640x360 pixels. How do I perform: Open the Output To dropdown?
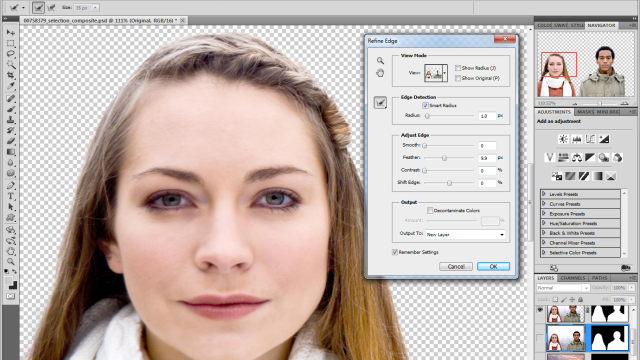pyautogui.click(x=465, y=235)
